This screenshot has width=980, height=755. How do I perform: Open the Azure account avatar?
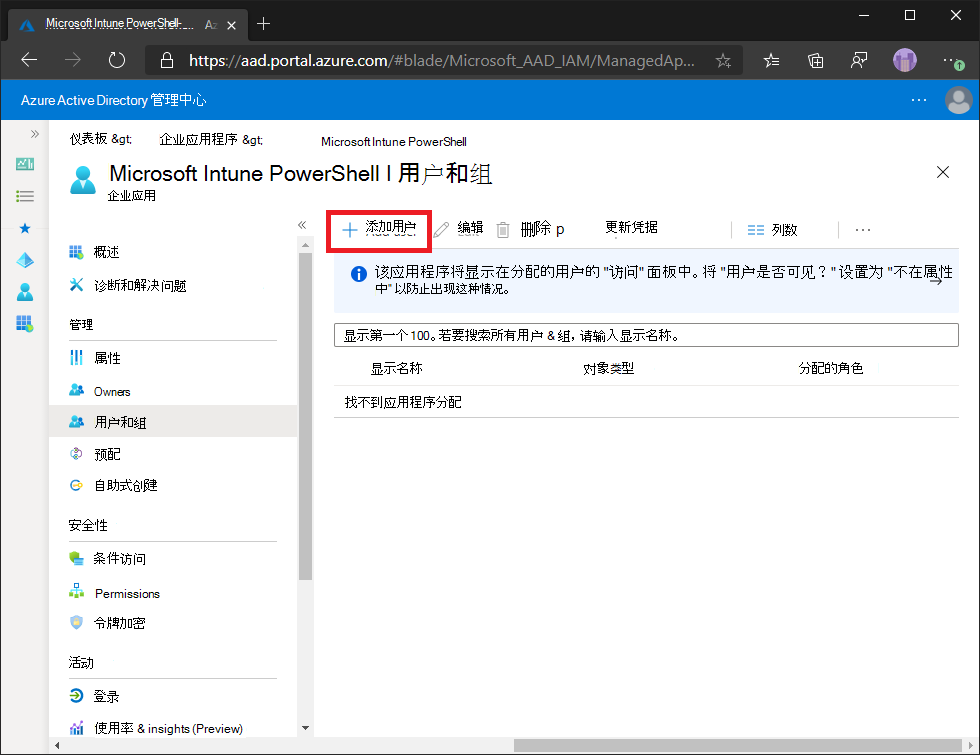tap(958, 100)
